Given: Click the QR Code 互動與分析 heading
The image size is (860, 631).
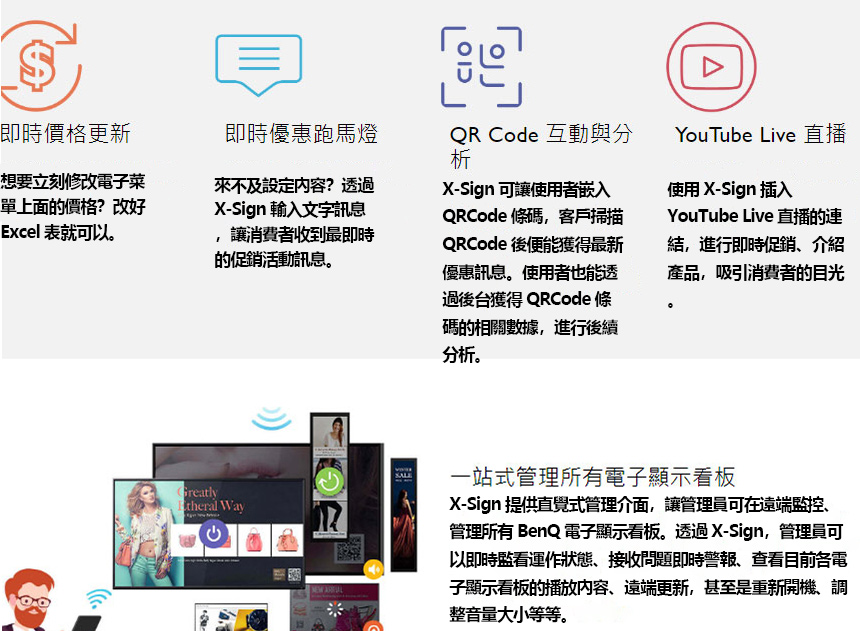Looking at the screenshot, I should click(541, 146).
